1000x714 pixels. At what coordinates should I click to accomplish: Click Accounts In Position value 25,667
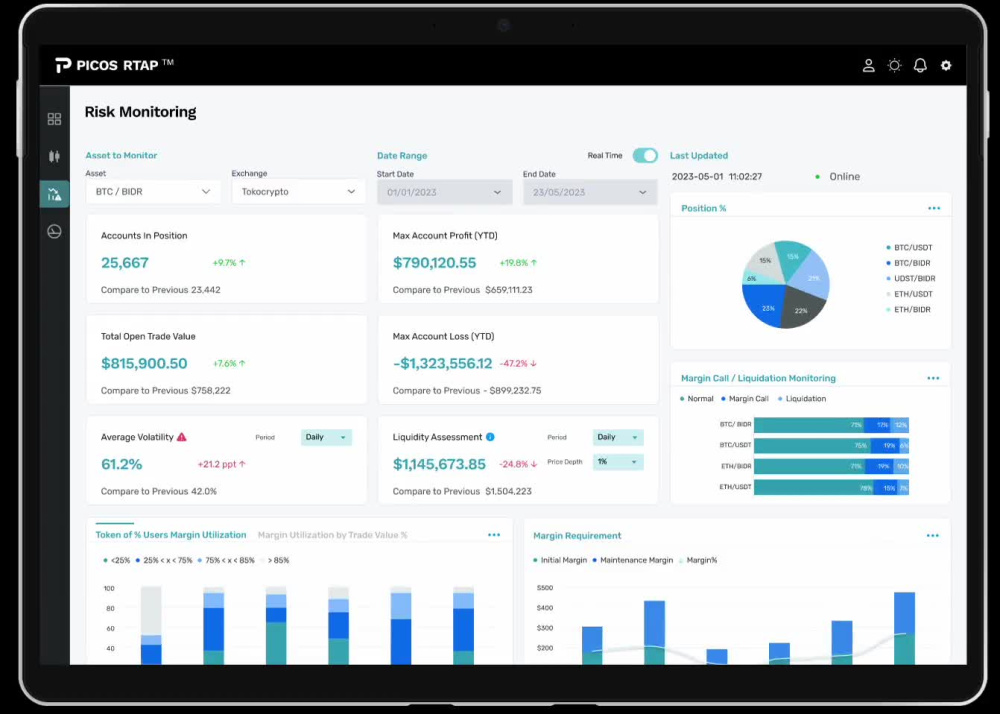[125, 263]
